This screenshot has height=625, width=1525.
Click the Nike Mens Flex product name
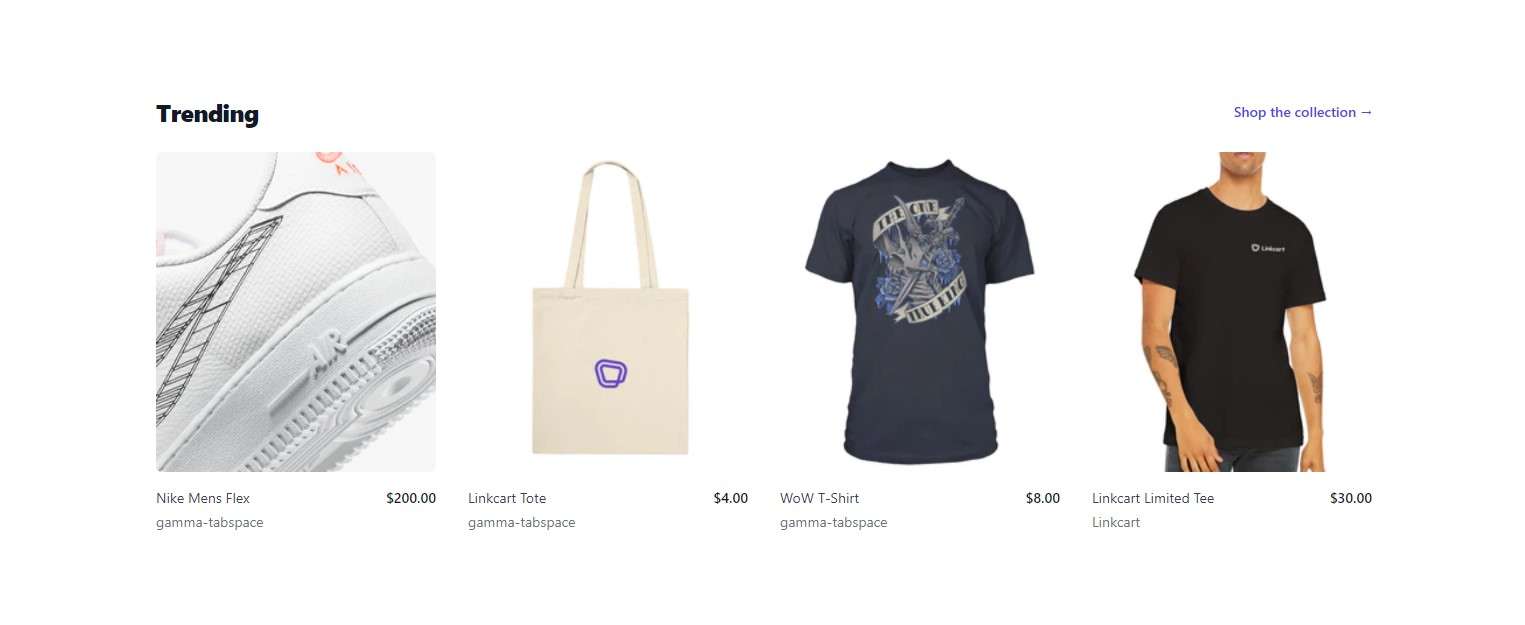(203, 498)
